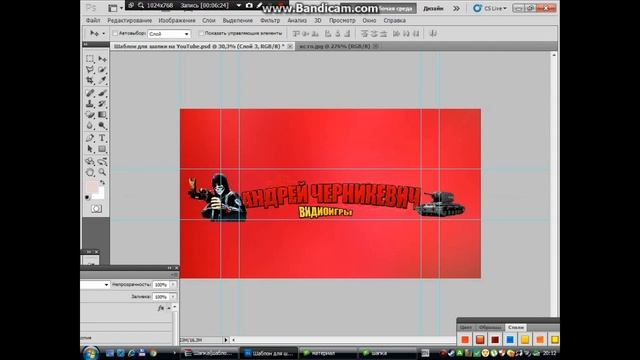This screenshot has height=360, width=640.
Task: Open the Изображение menu
Action: click(177, 20)
